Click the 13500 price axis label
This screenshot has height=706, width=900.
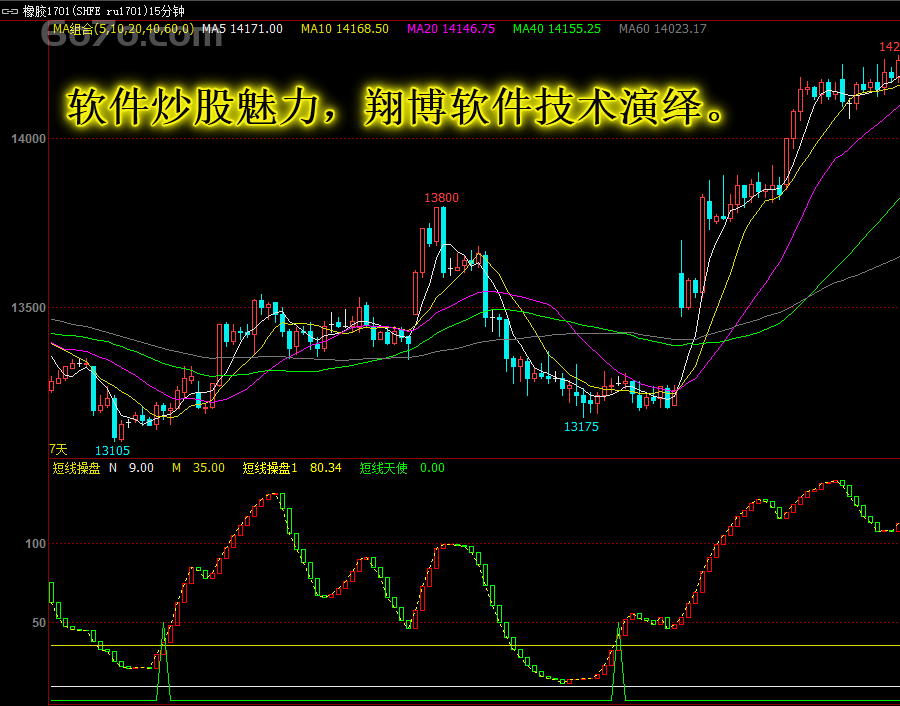pos(28,308)
